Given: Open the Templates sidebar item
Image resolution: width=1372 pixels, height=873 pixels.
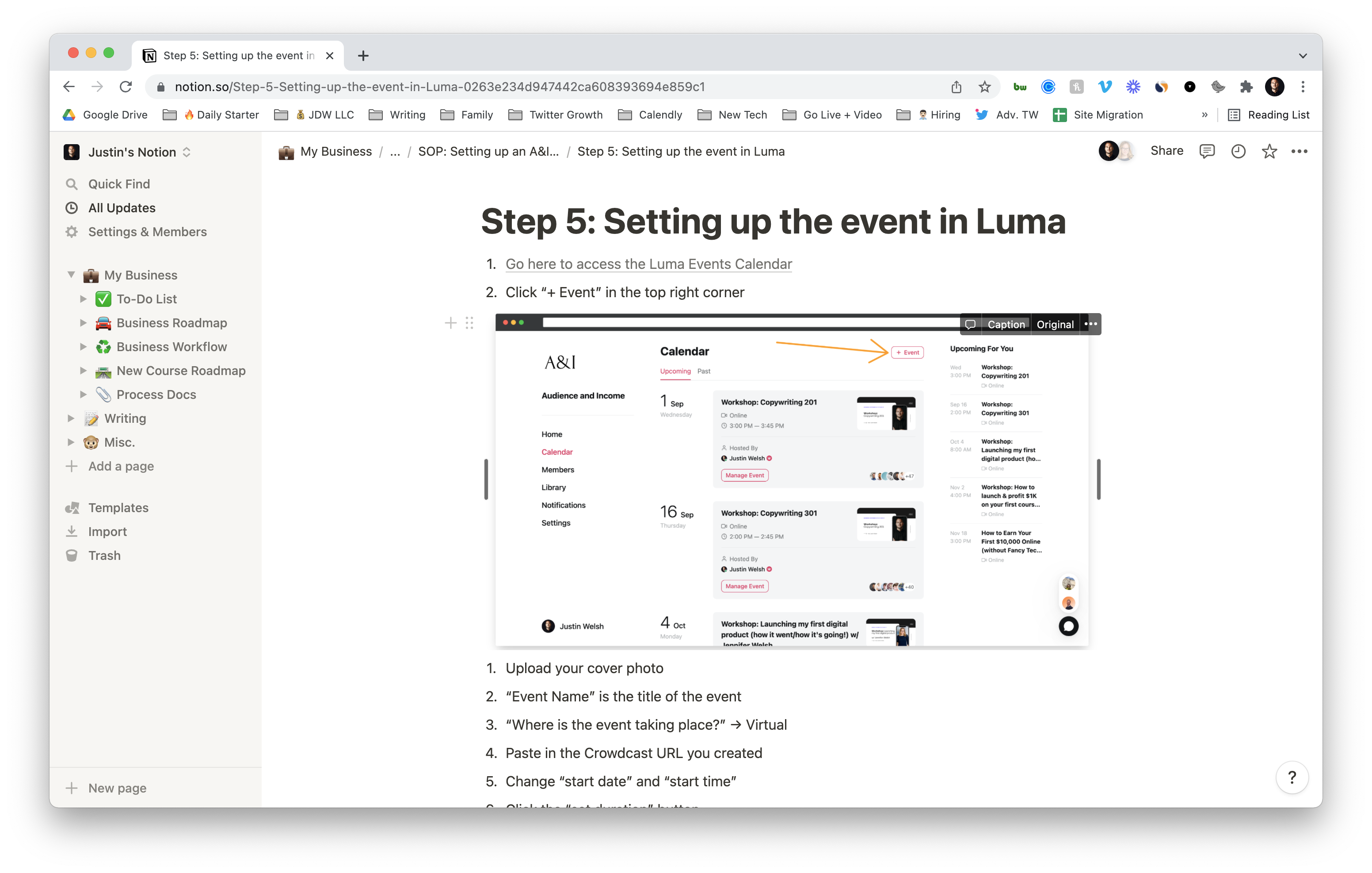Looking at the screenshot, I should (118, 508).
